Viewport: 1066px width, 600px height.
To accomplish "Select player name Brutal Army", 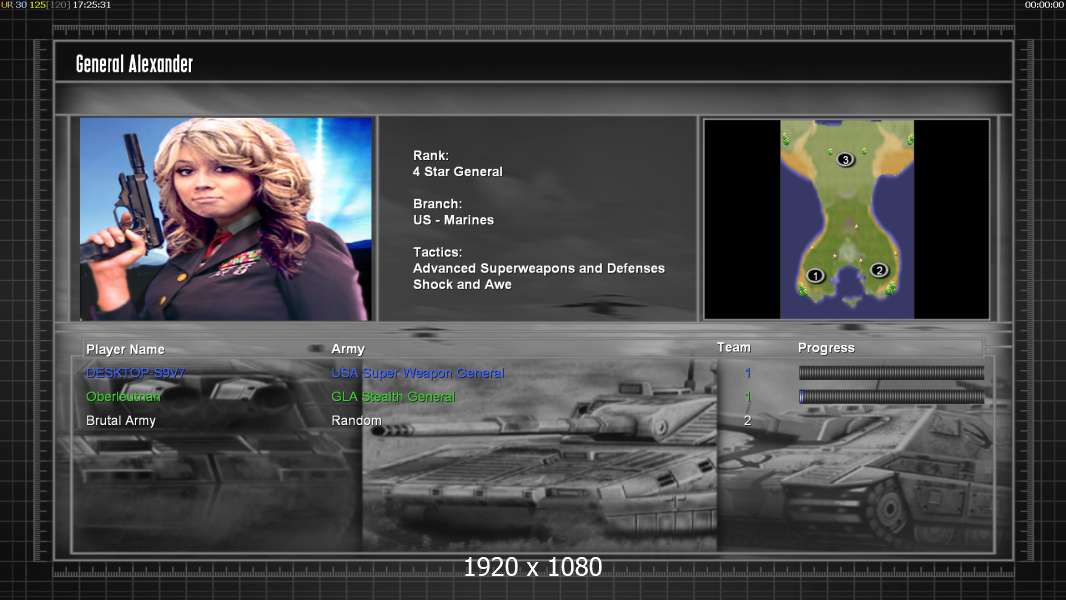I will [x=120, y=421].
